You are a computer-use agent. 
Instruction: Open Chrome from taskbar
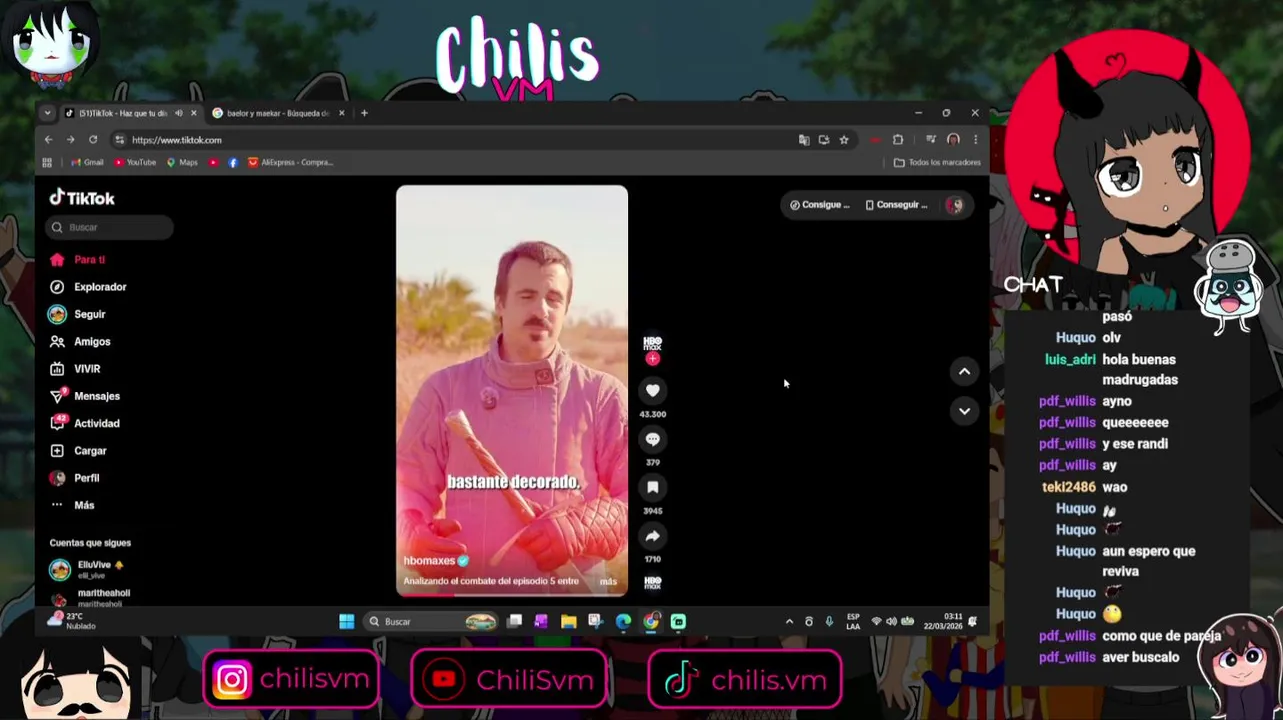651,622
